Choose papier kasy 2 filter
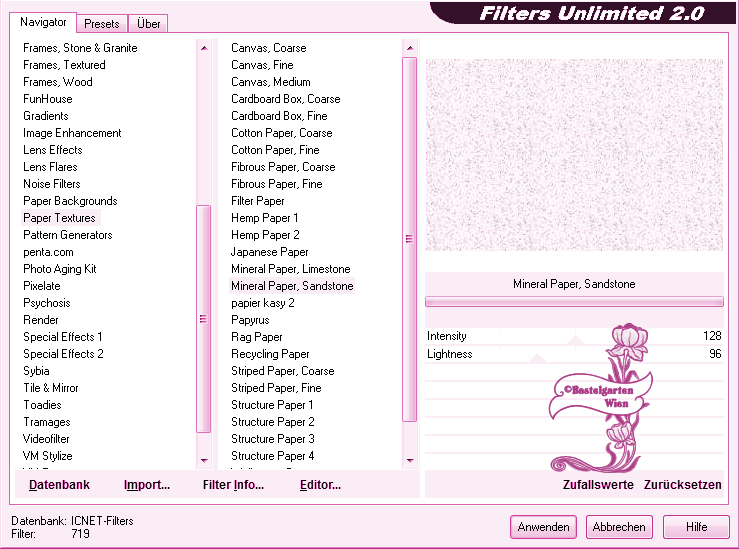The image size is (739, 549). [x=263, y=303]
